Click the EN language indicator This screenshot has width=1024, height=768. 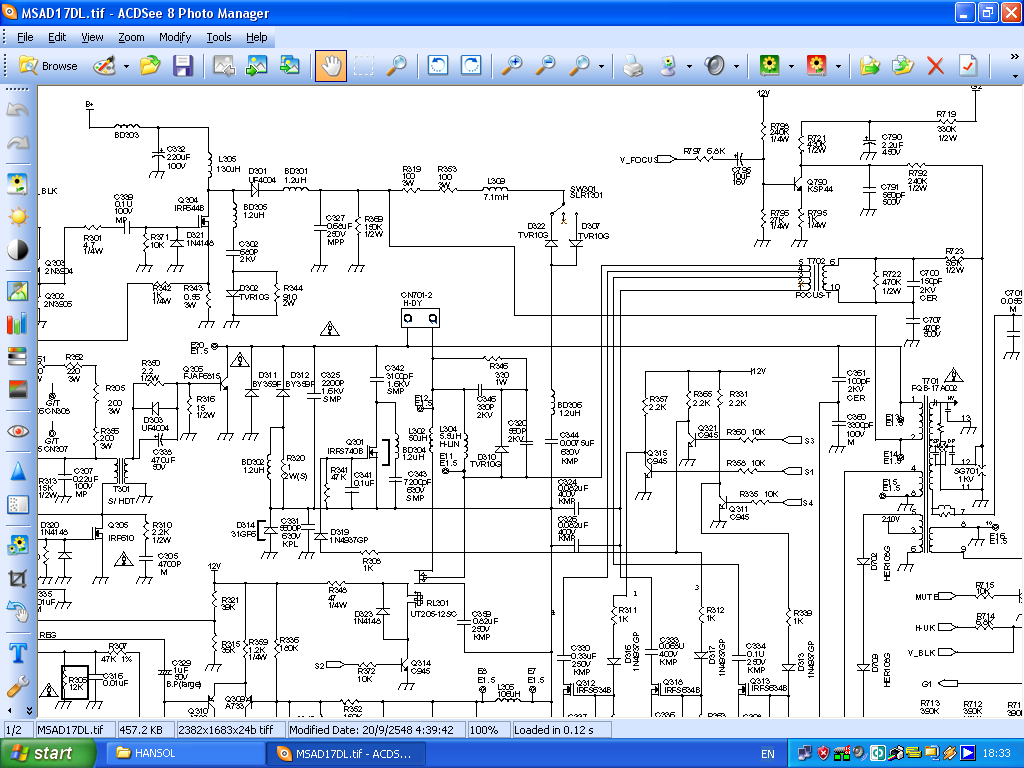(x=768, y=754)
